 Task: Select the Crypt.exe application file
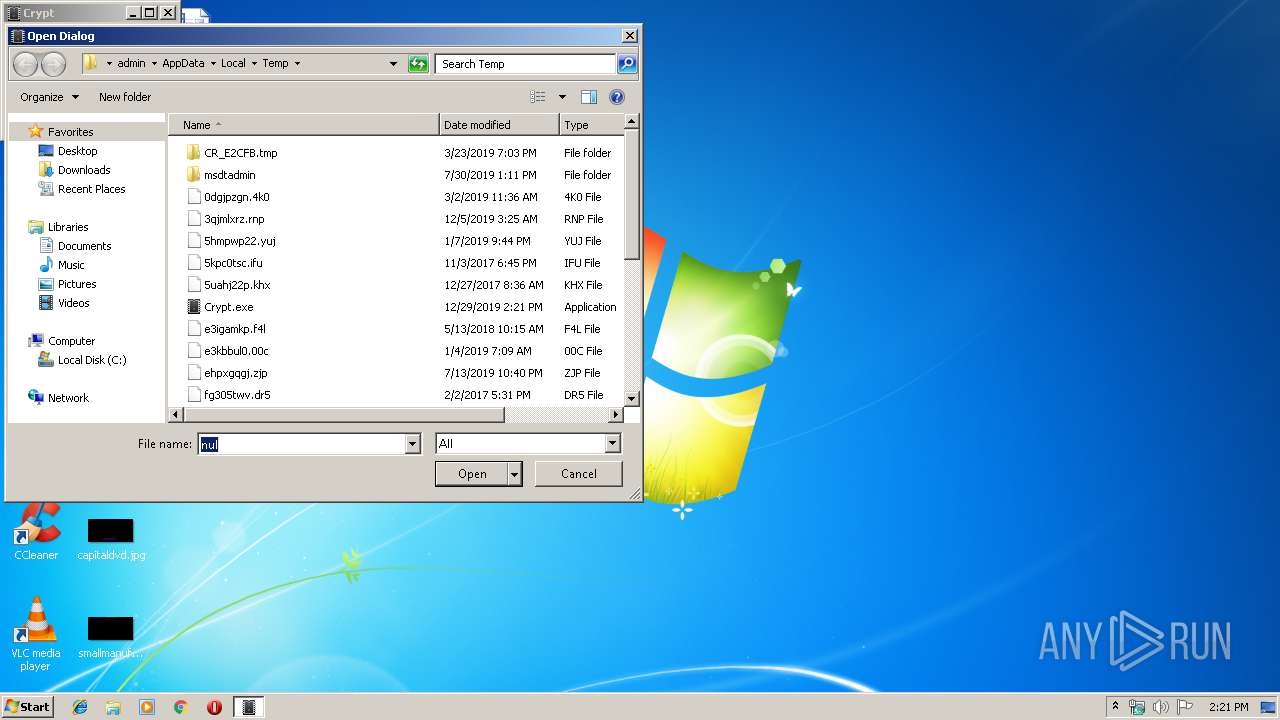pos(228,307)
